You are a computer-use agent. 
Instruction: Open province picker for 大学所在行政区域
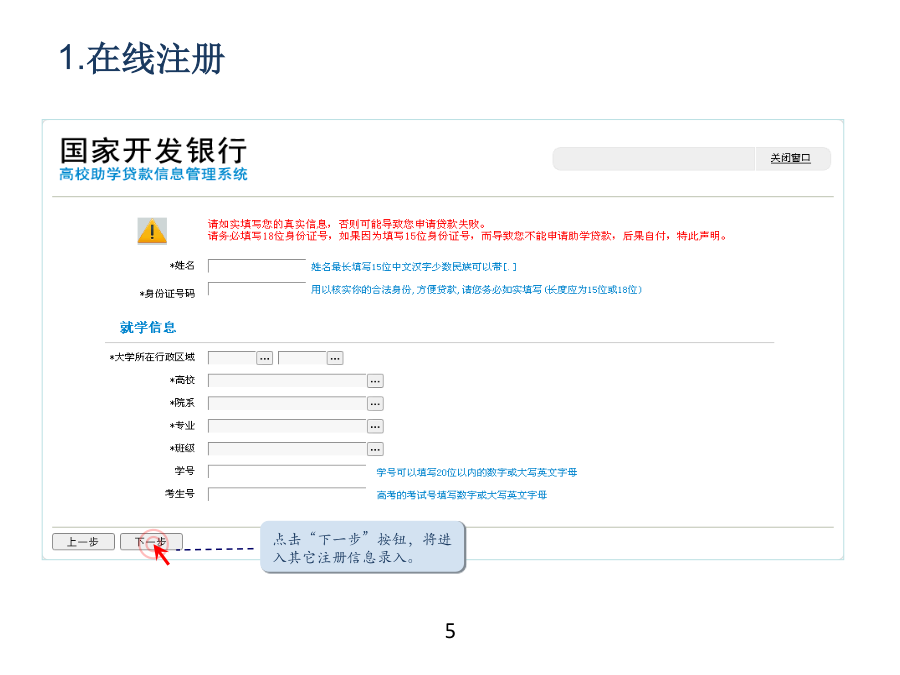pos(265,358)
